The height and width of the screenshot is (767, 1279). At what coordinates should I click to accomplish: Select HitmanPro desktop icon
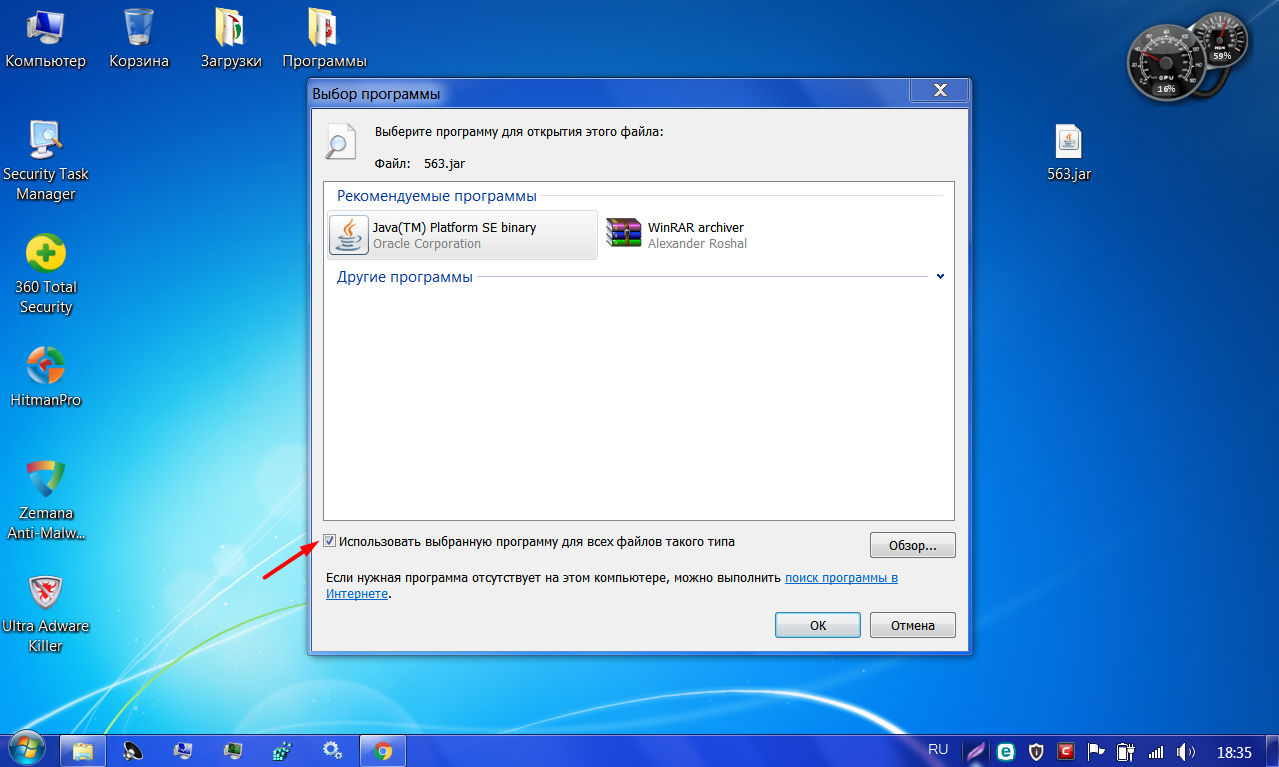[x=46, y=377]
